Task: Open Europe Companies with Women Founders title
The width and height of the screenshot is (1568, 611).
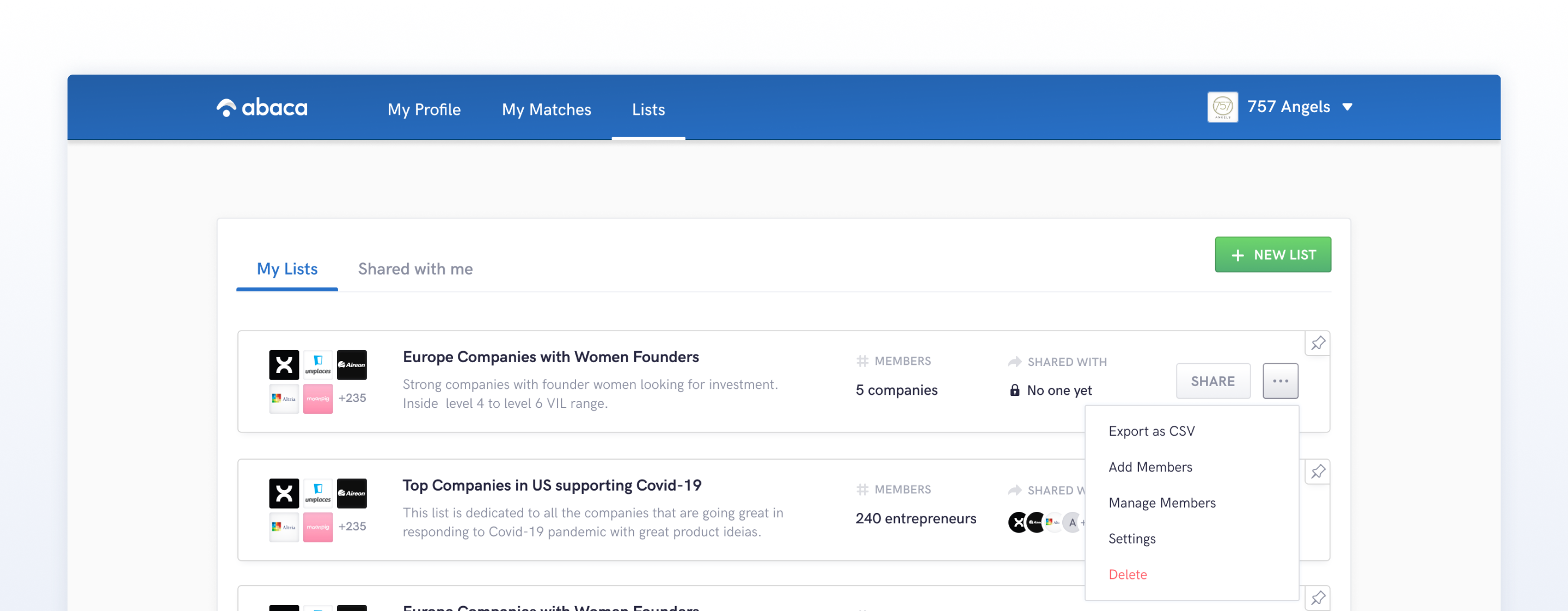Action: click(x=550, y=357)
